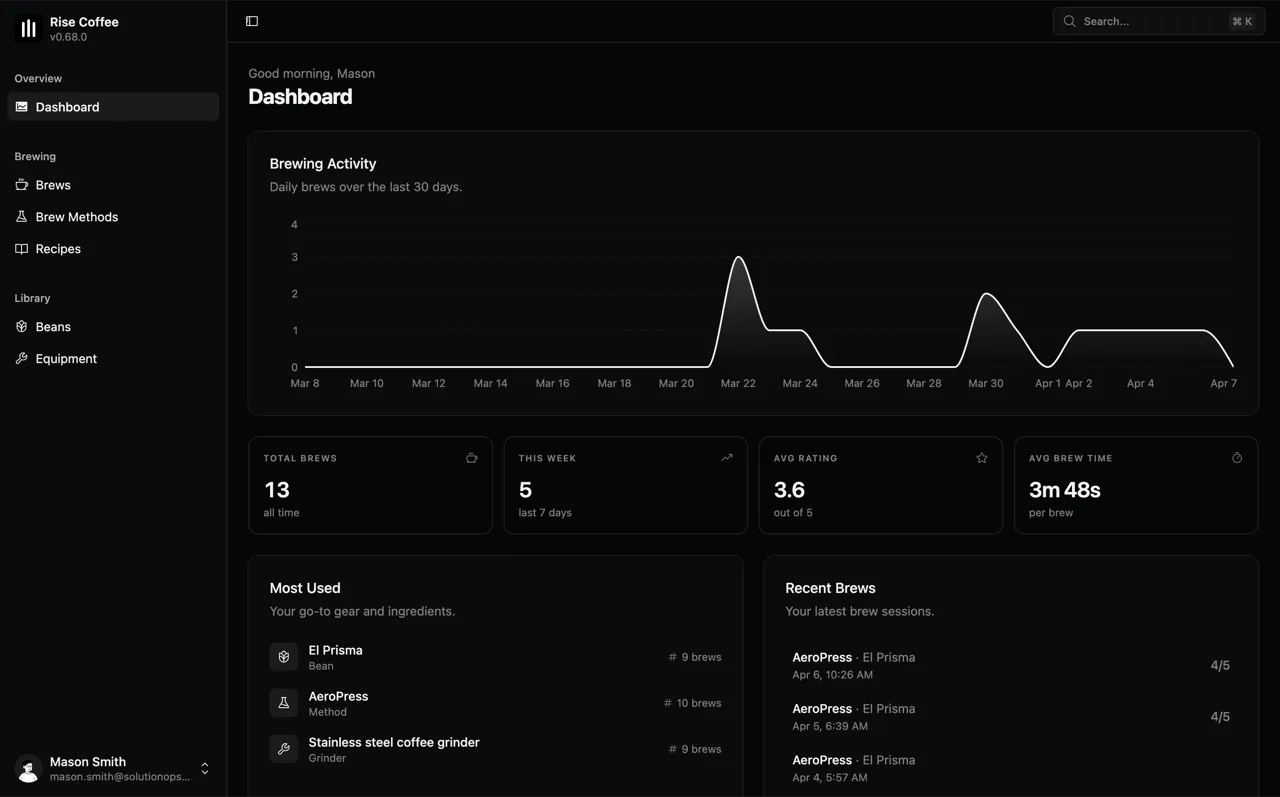Select Equipment in the sidebar
Viewport: 1280px width, 797px height.
tap(66, 359)
